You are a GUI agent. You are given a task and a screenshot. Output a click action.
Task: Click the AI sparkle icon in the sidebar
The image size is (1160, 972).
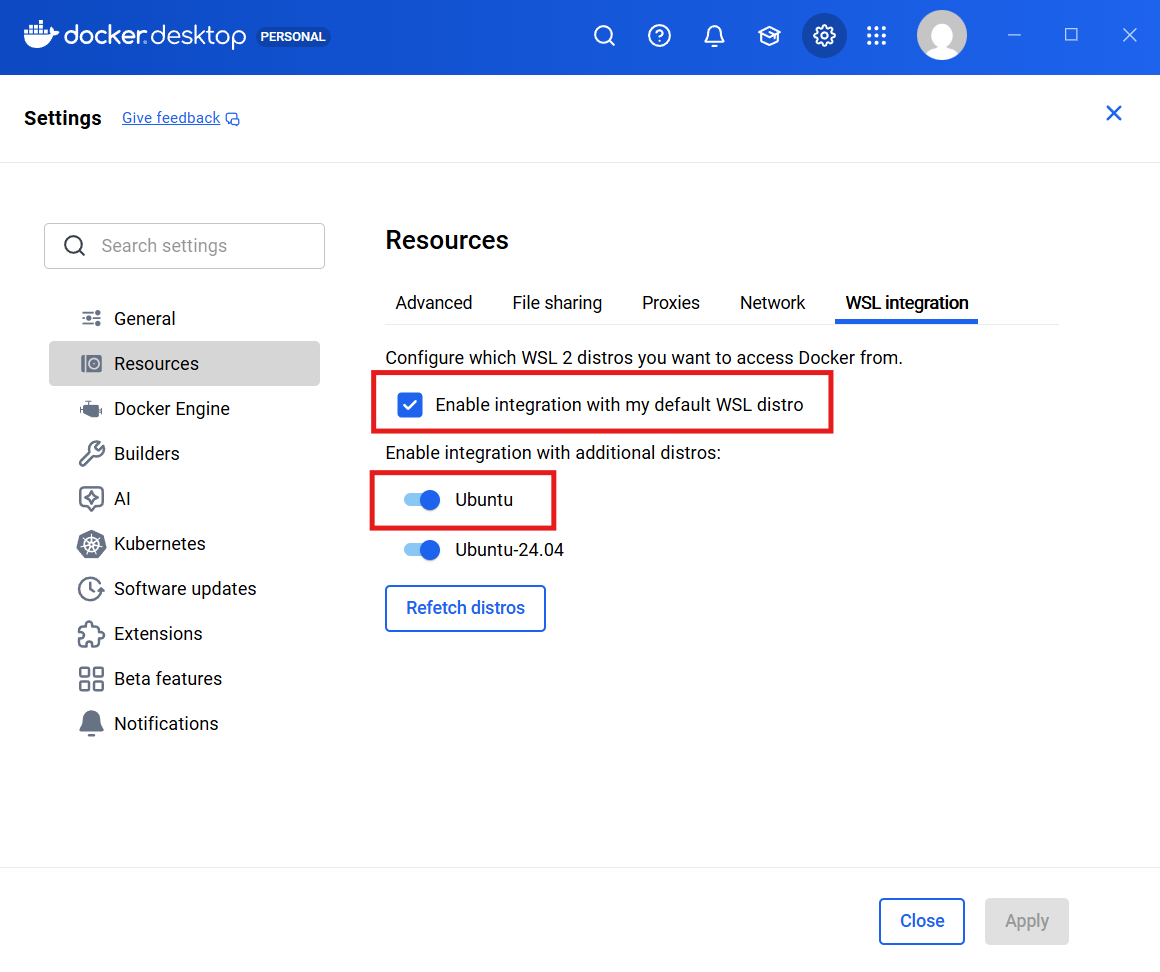91,499
